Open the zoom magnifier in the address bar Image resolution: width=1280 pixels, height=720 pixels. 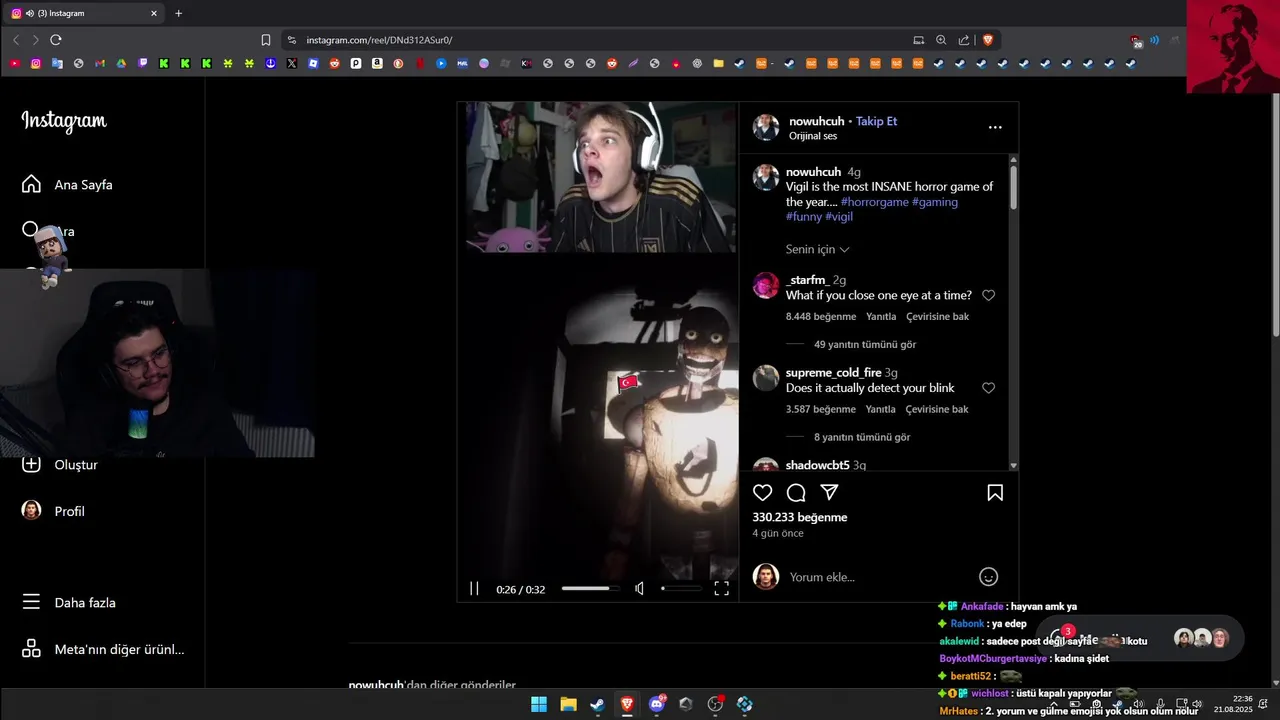(x=941, y=40)
